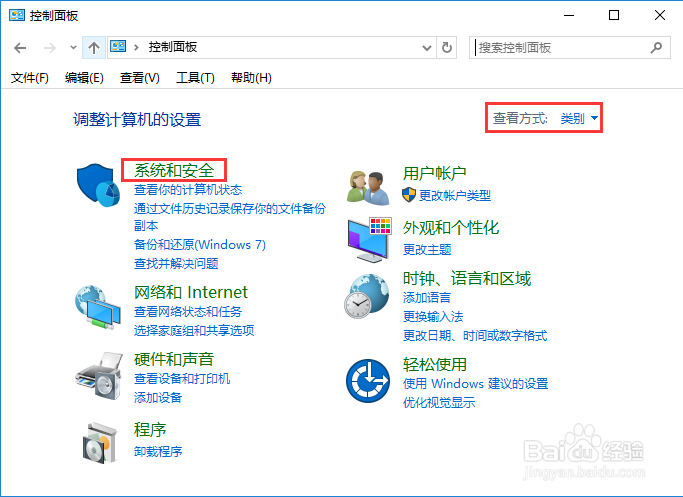The height and width of the screenshot is (497, 683).
Task: Click 添加设备 link
Action: (158, 397)
